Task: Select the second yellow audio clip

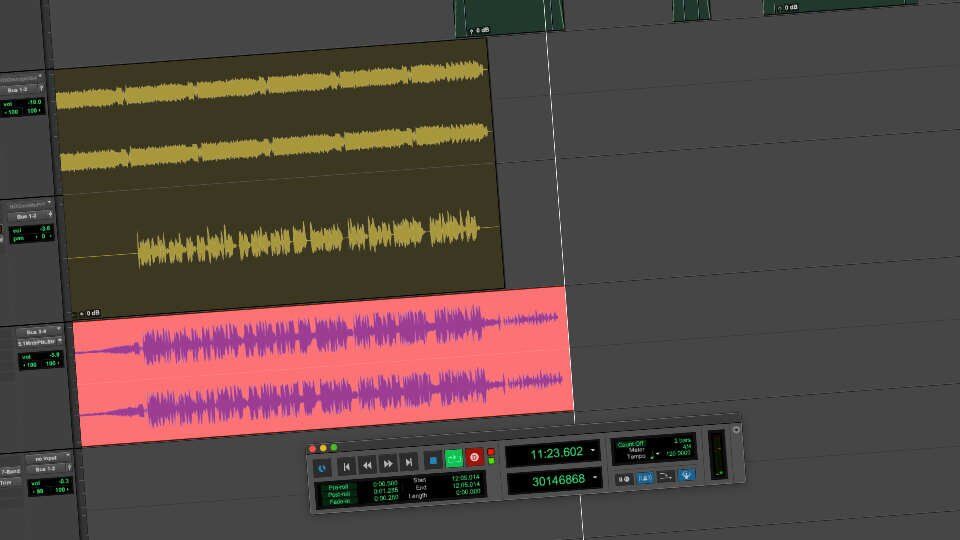Action: click(x=285, y=240)
